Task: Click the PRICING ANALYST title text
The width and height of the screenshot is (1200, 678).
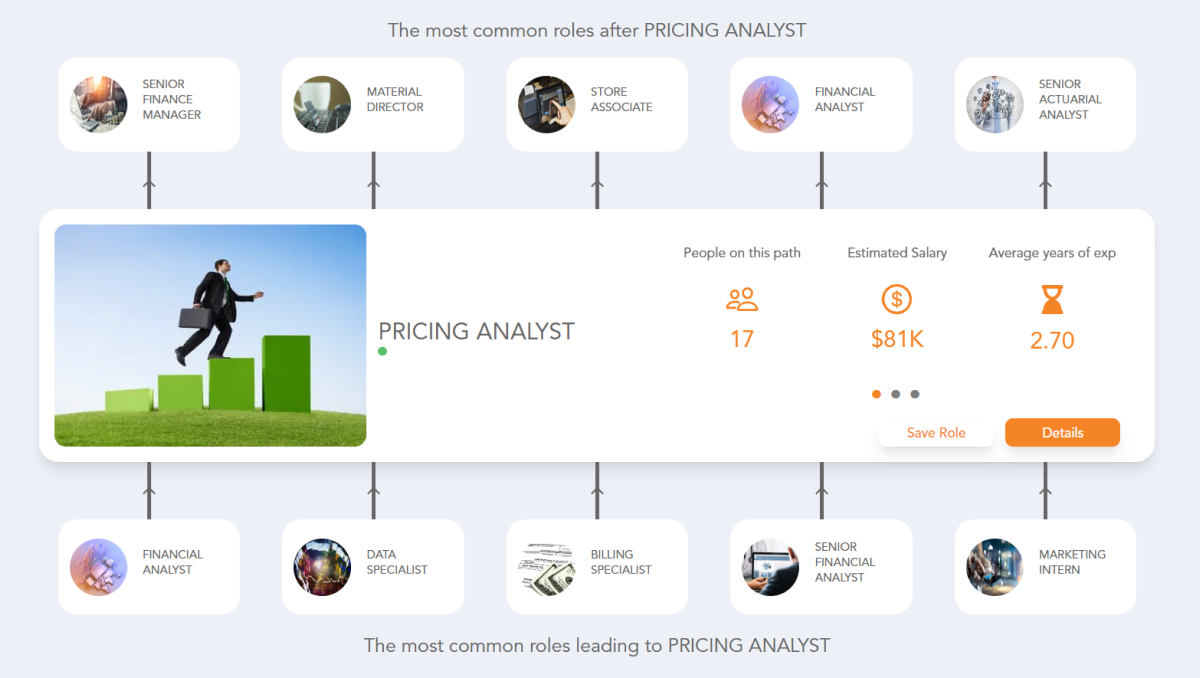Action: [476, 331]
